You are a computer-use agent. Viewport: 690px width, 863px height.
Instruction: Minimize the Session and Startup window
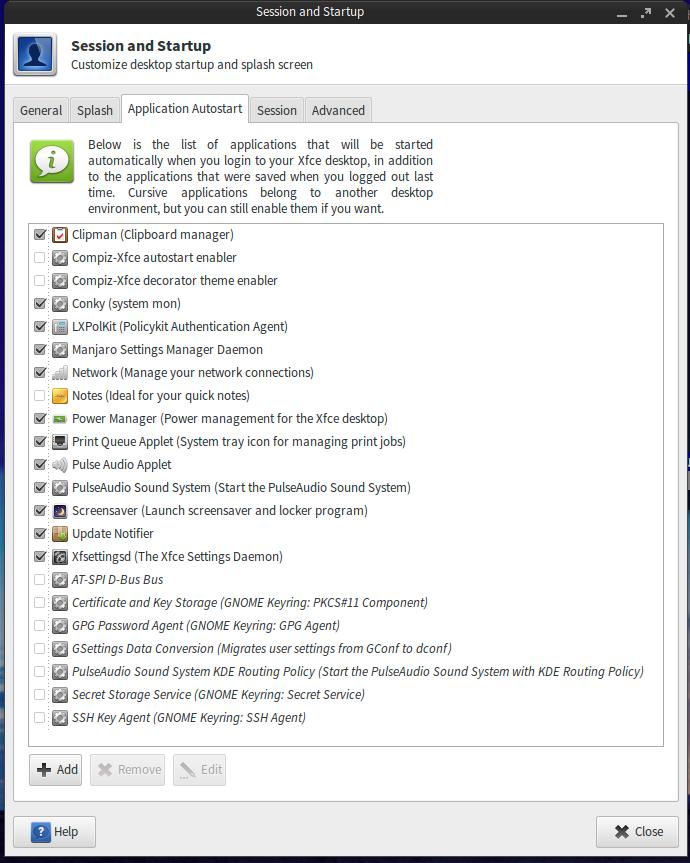(622, 13)
